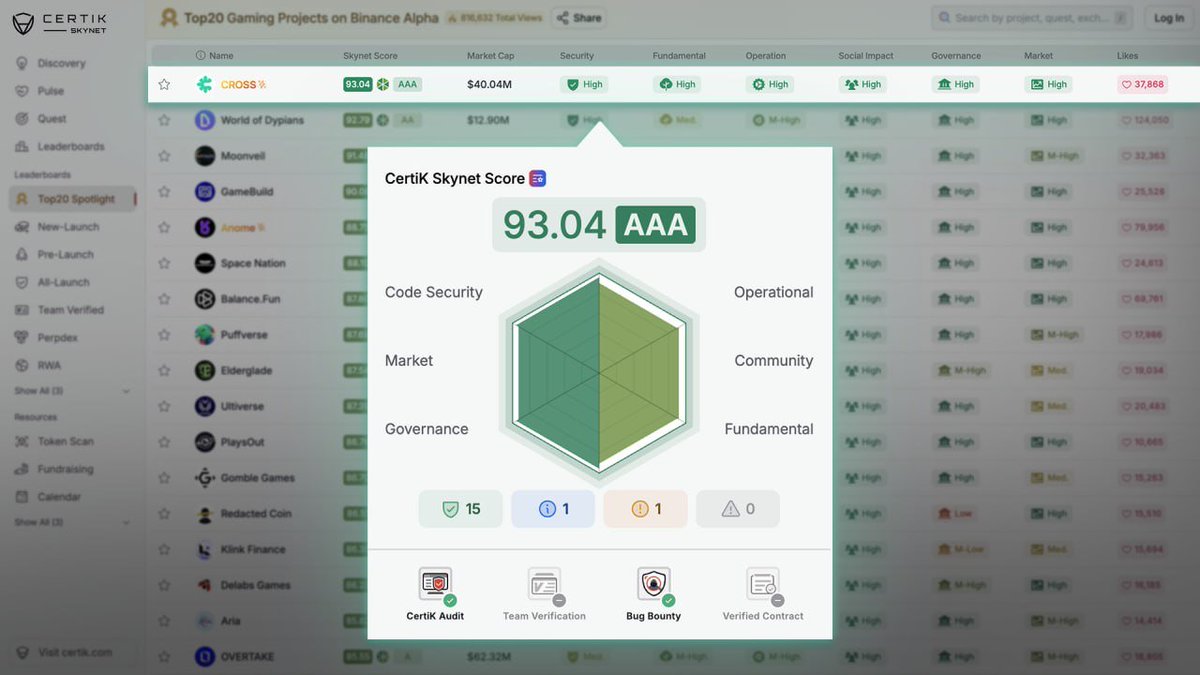The width and height of the screenshot is (1200, 675).
Task: Click the Team Verification icon
Action: [x=545, y=585]
